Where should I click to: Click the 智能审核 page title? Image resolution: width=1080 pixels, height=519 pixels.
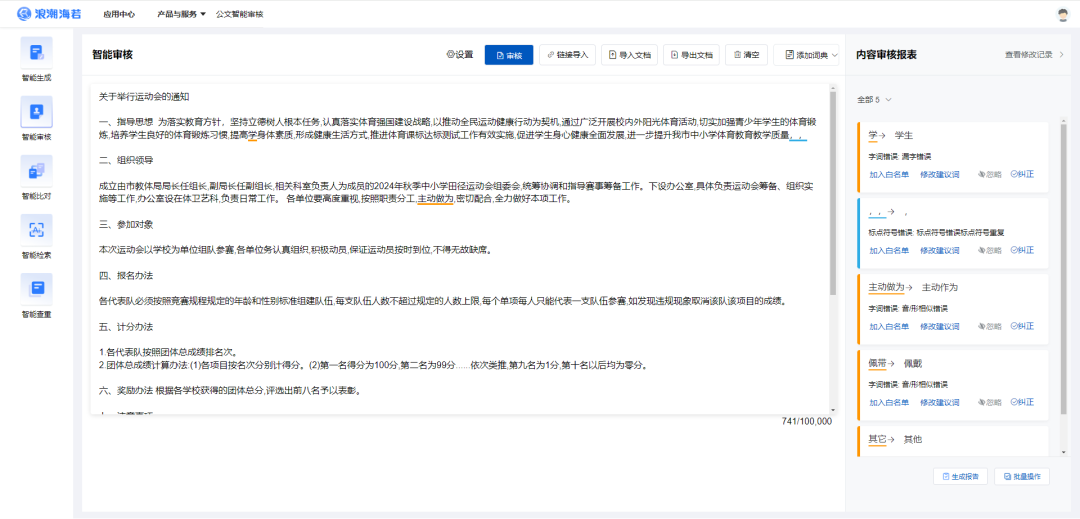pyautogui.click(x=112, y=54)
